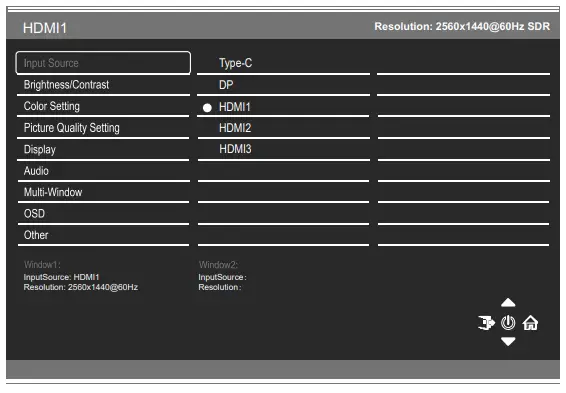The width and height of the screenshot is (566, 393).
Task: Select the up arrow navigation icon
Action: [508, 302]
